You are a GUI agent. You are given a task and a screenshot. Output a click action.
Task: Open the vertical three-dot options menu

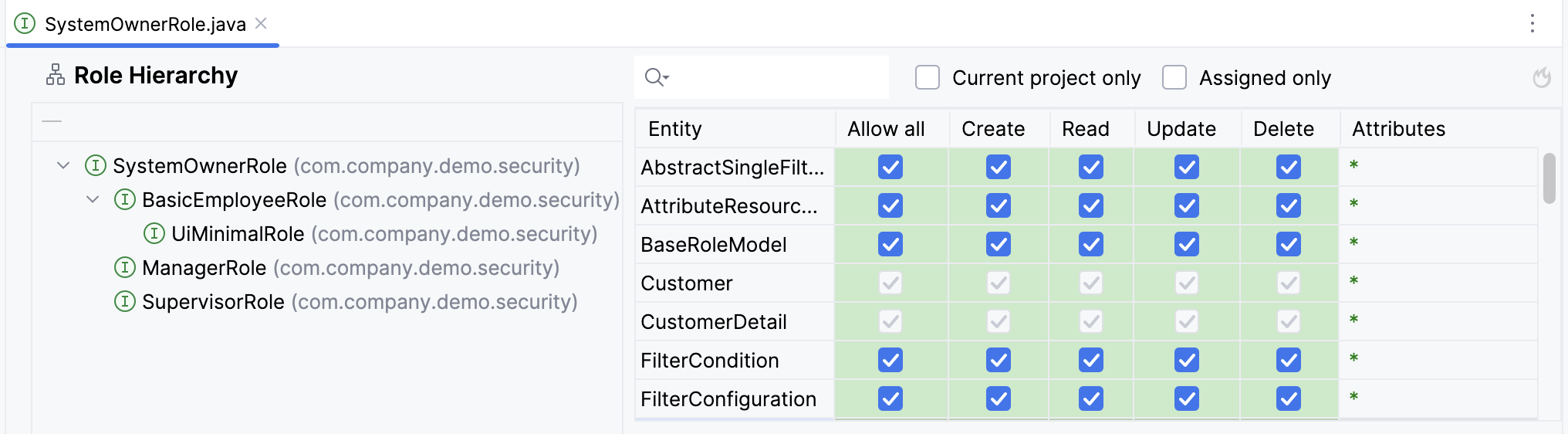point(1533,24)
